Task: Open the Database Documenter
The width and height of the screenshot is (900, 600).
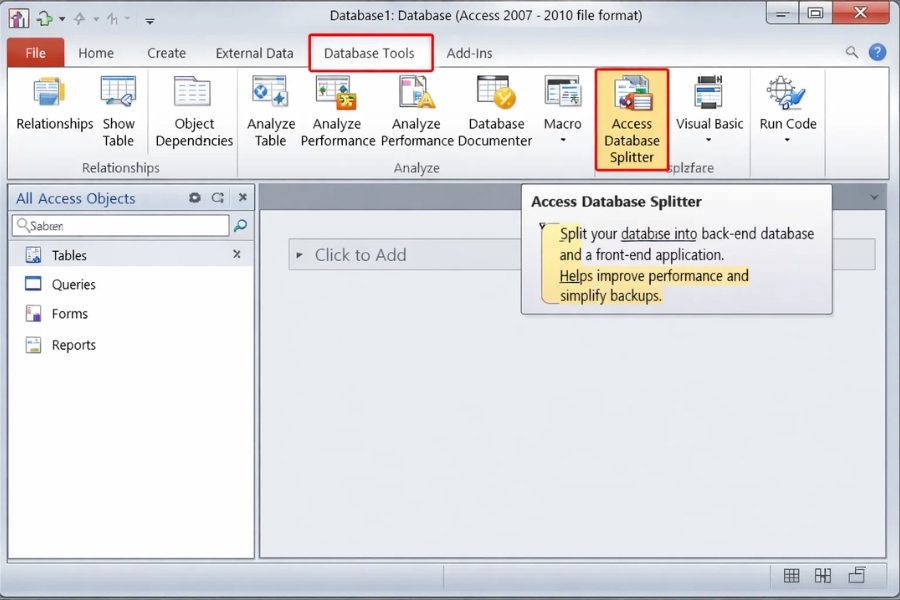Action: point(496,110)
